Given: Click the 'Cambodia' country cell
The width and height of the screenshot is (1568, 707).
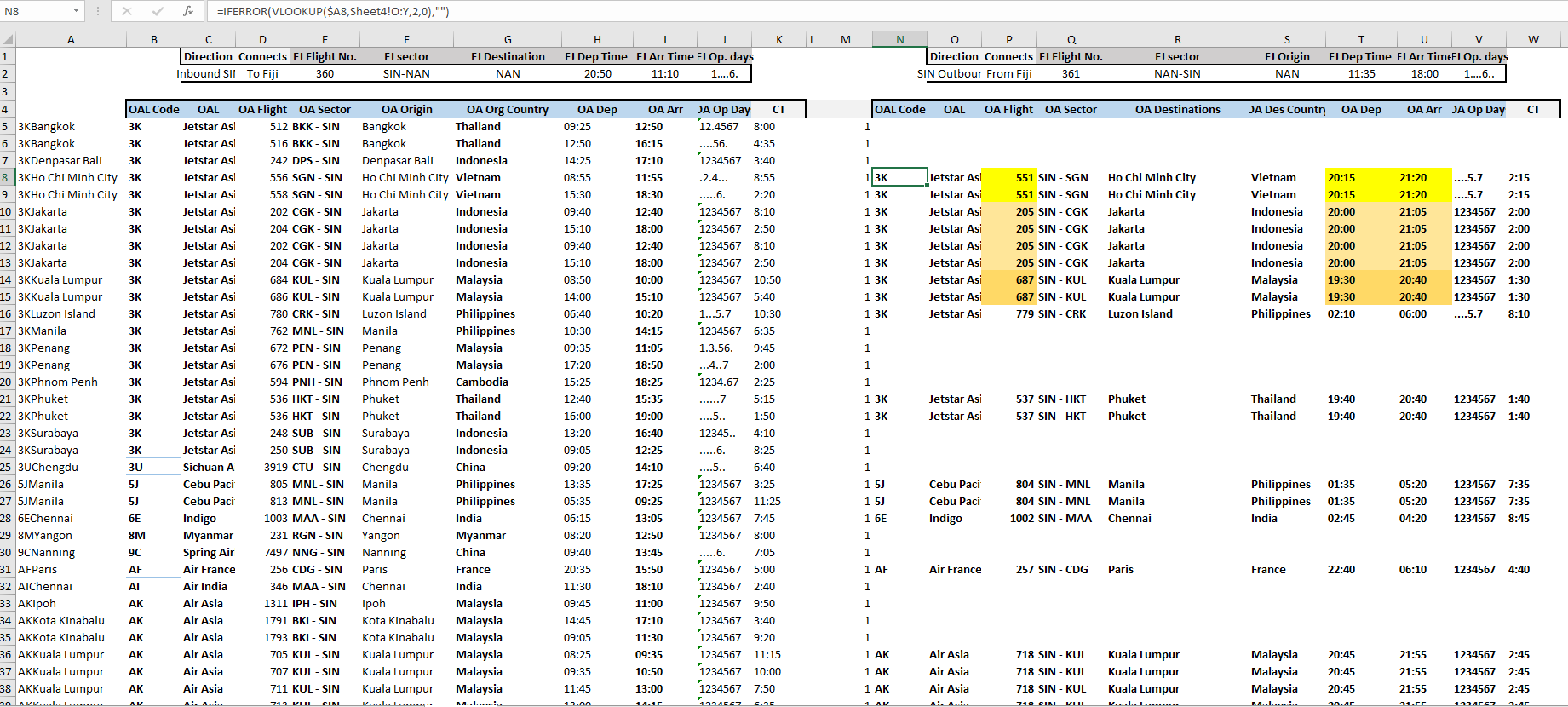Looking at the screenshot, I should click(508, 382).
